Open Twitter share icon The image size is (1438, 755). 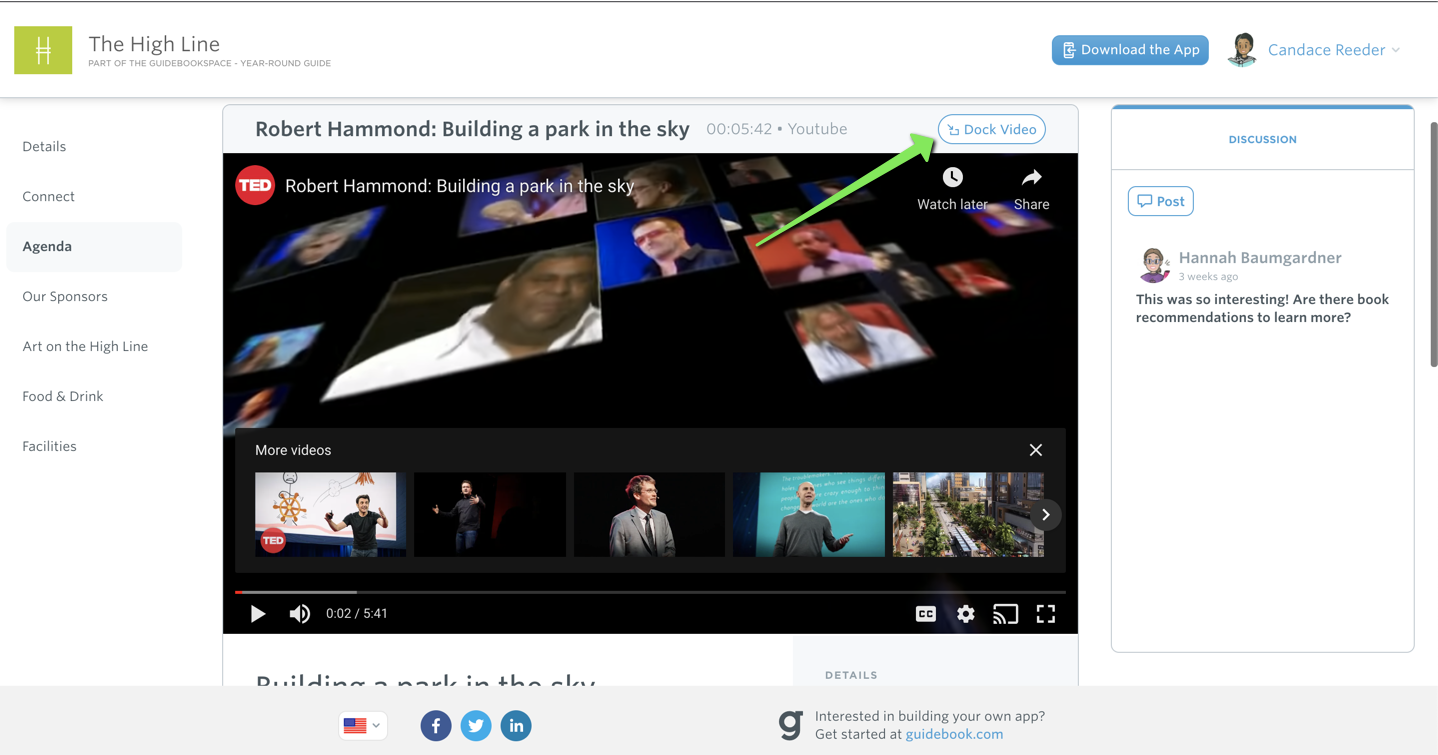click(476, 726)
